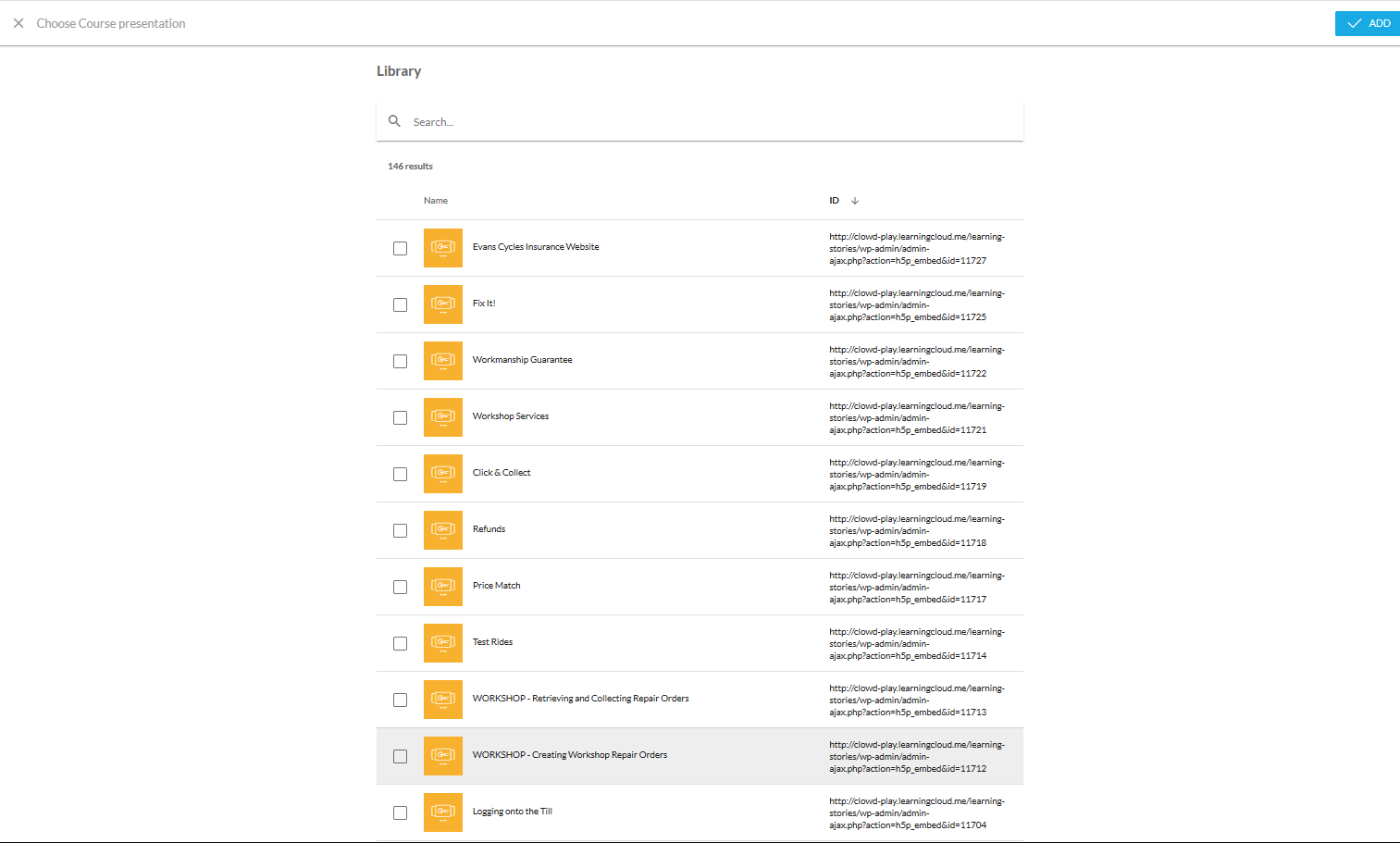The width and height of the screenshot is (1400, 843).
Task: Click the 'Workshop Services' name text
Action: point(511,416)
